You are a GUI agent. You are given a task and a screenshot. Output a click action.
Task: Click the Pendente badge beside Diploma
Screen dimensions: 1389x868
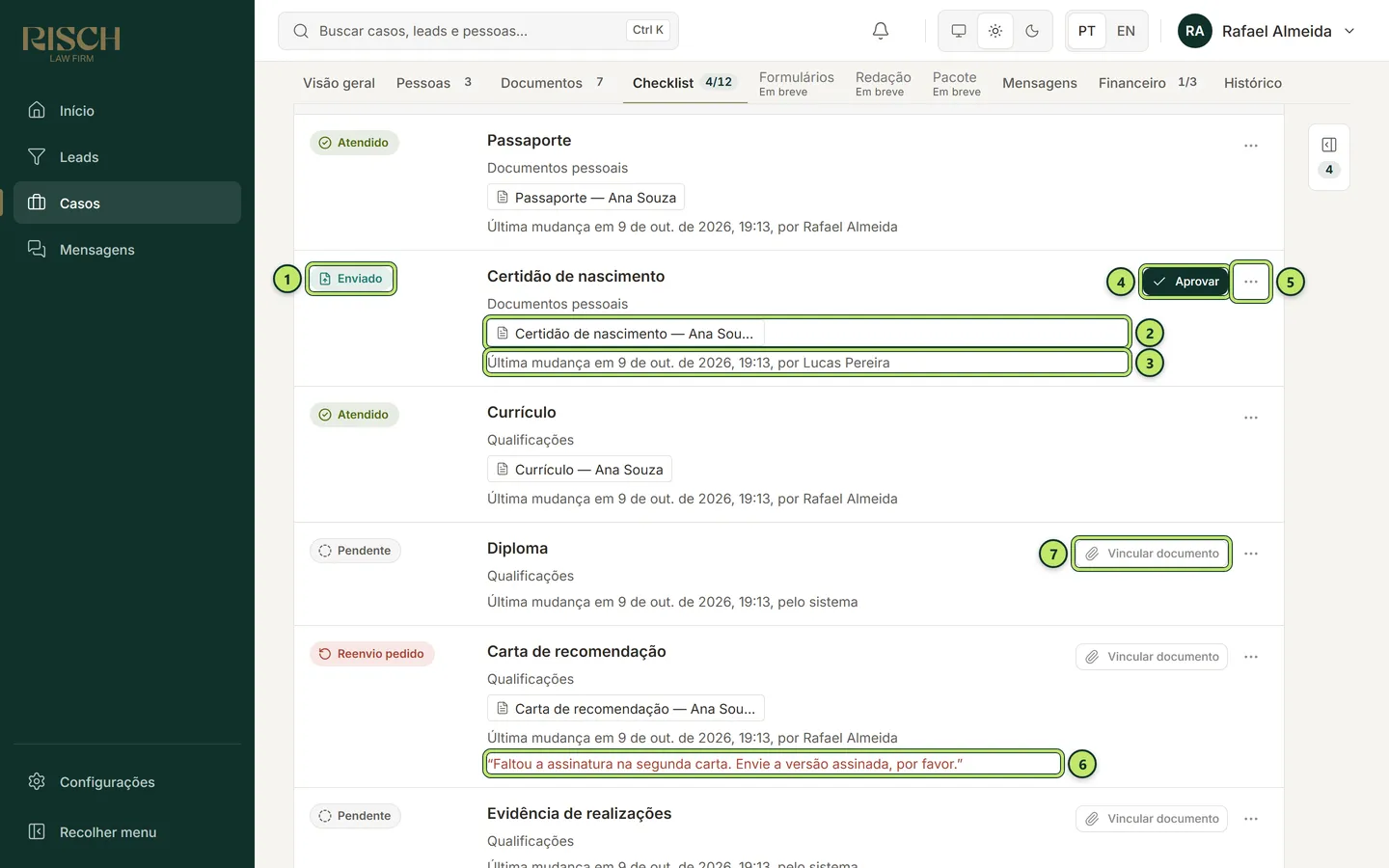(x=355, y=551)
